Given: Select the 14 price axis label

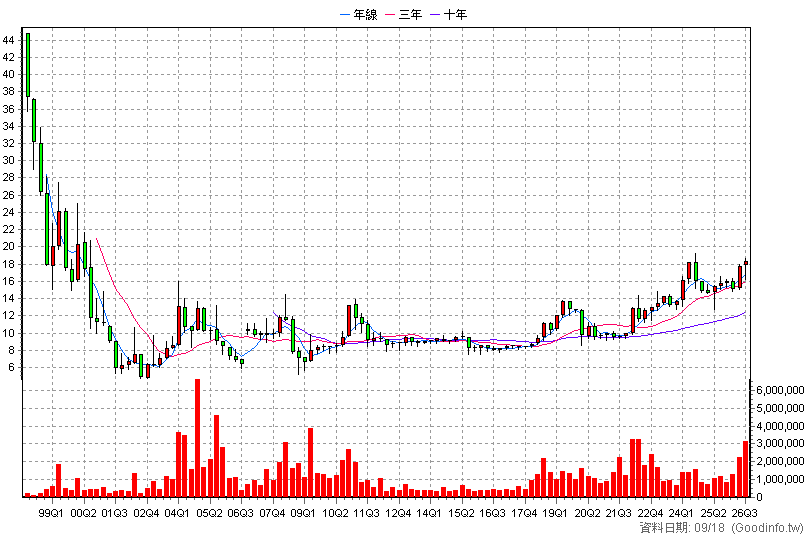Looking at the screenshot, I should coord(9,298).
